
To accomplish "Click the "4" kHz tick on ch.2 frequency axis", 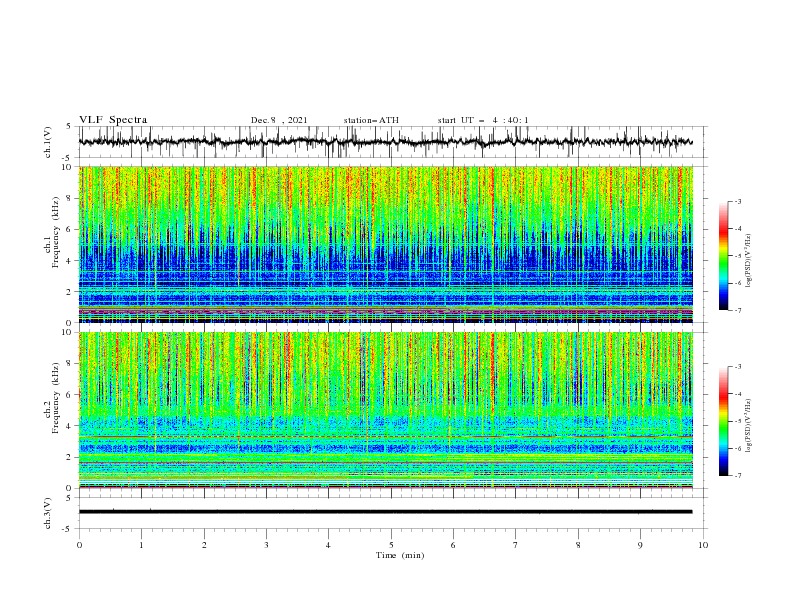I will pos(71,426).
